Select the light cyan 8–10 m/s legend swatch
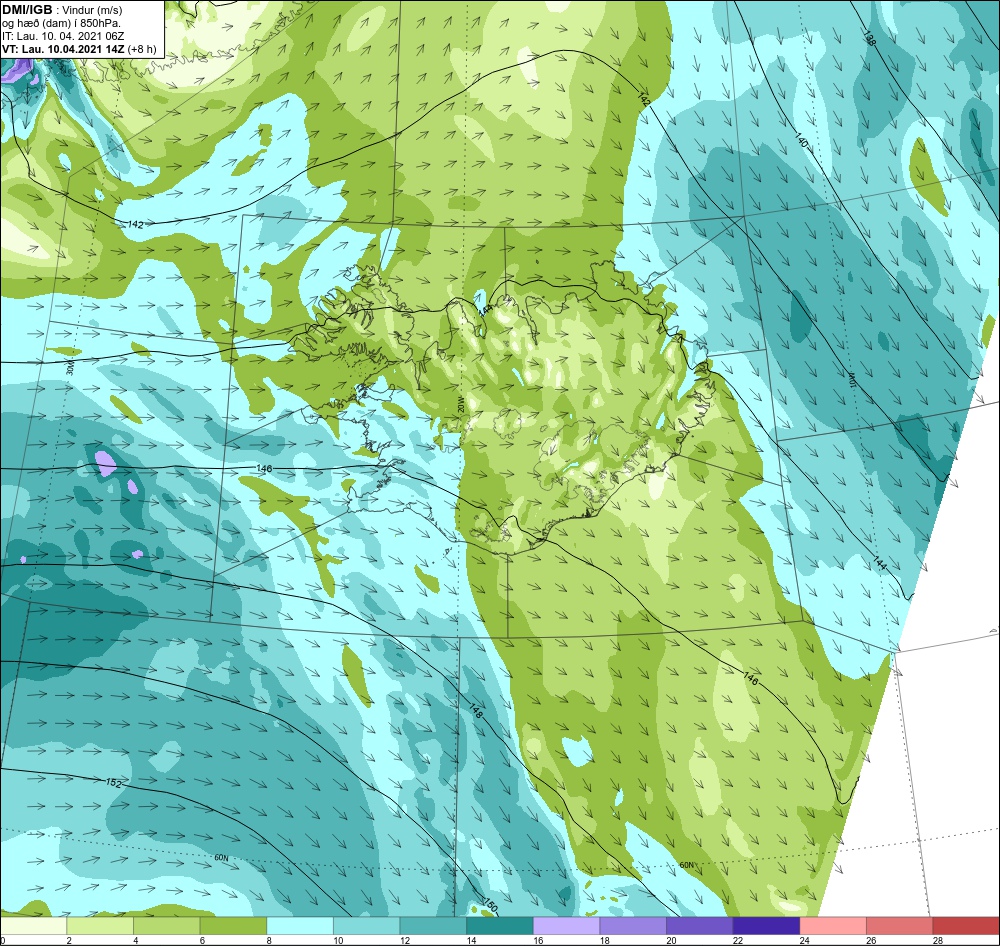 (x=300, y=926)
